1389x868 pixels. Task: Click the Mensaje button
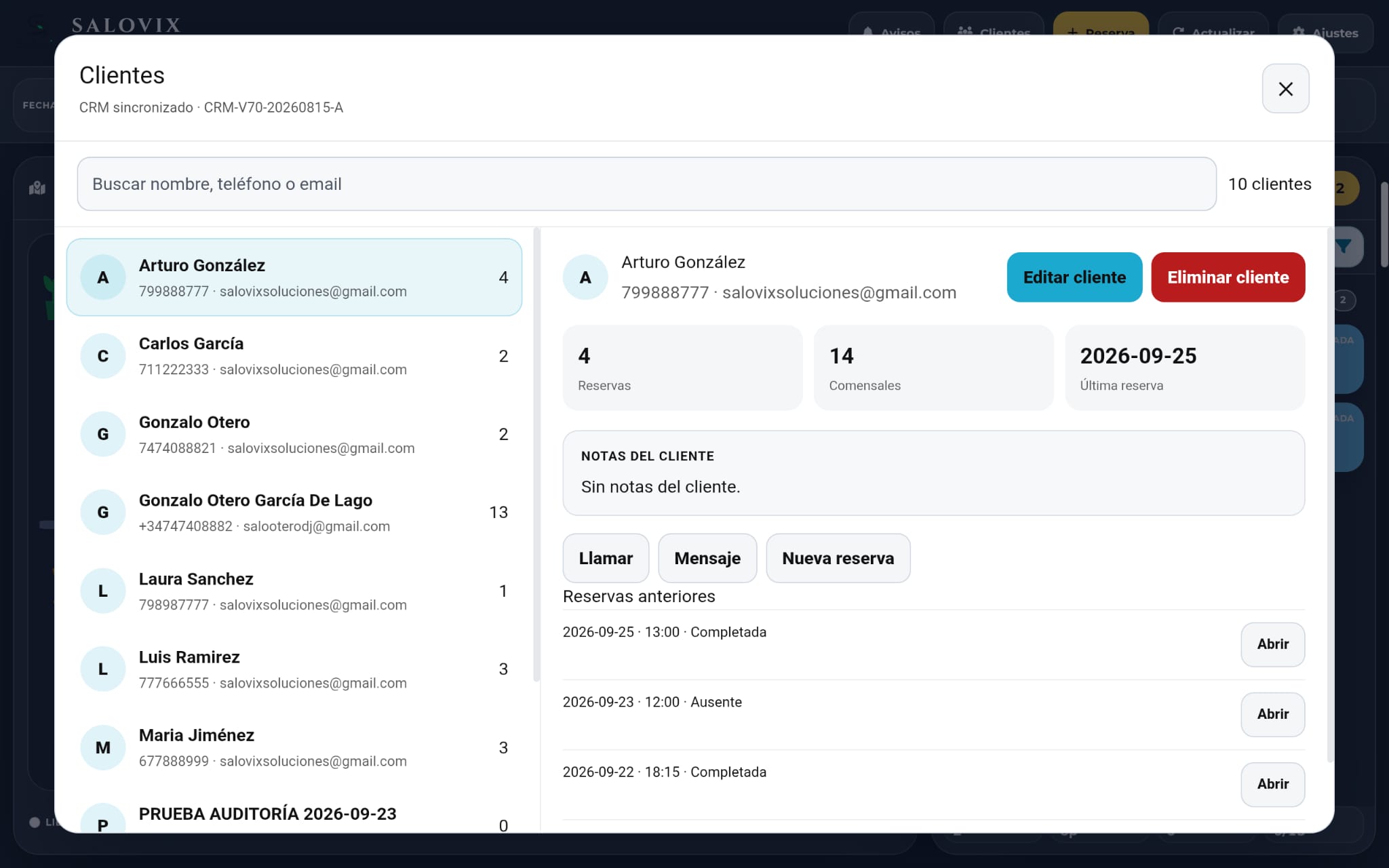tap(707, 558)
